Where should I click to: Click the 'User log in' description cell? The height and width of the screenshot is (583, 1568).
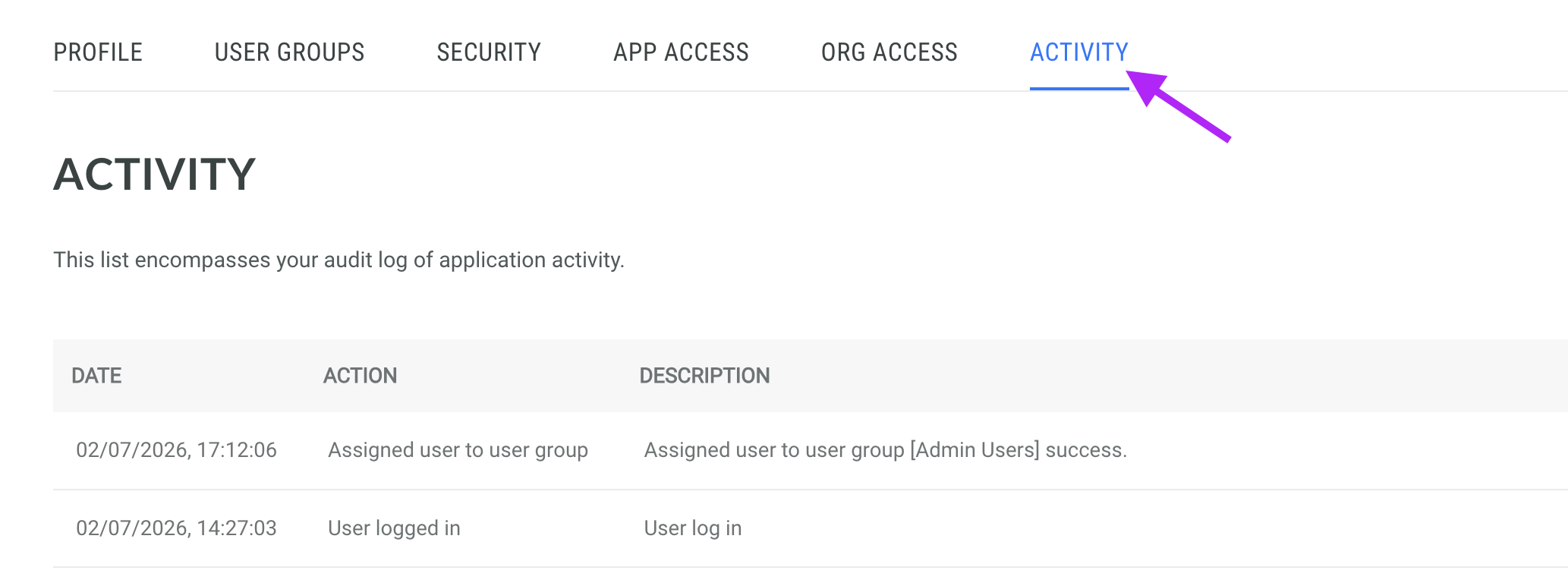pyautogui.click(x=693, y=528)
